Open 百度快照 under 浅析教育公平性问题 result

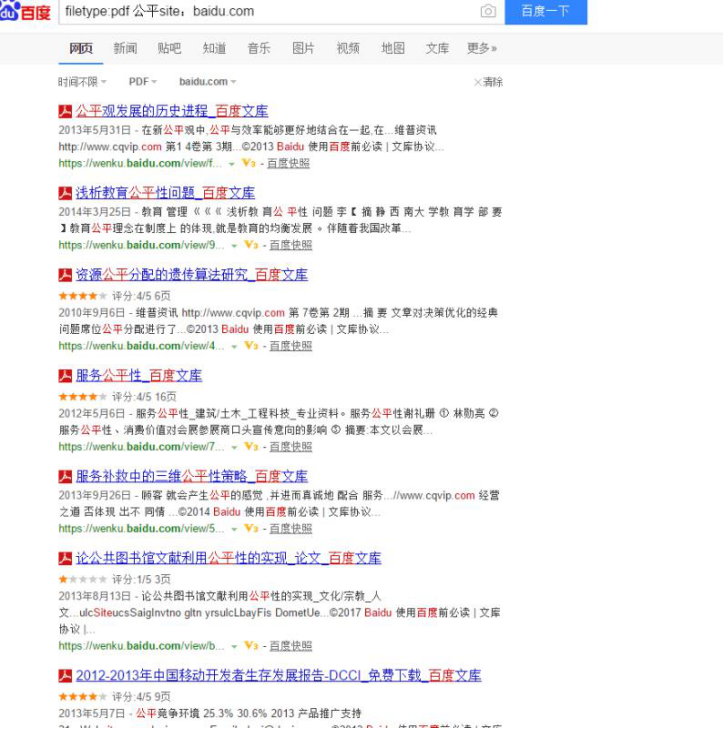click(291, 245)
